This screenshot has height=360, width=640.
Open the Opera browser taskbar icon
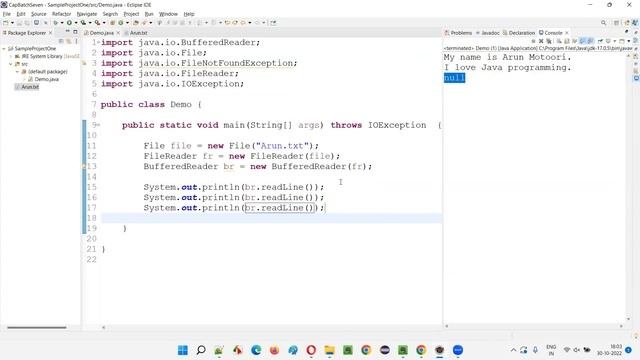(311, 350)
